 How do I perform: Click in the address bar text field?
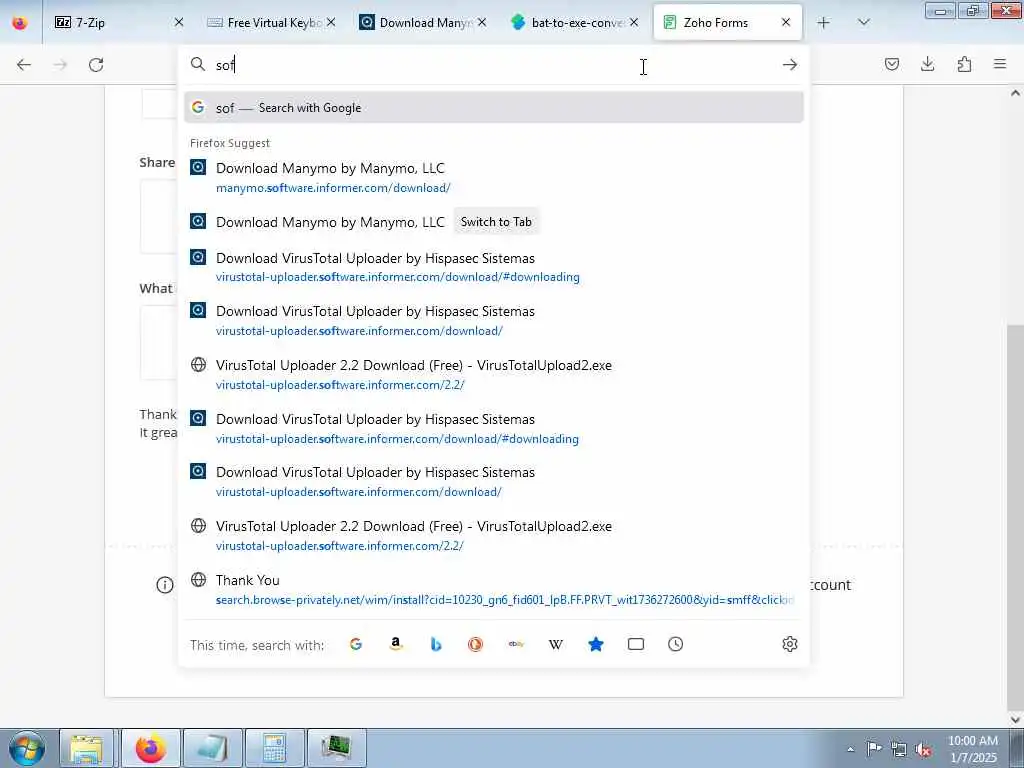(x=493, y=65)
